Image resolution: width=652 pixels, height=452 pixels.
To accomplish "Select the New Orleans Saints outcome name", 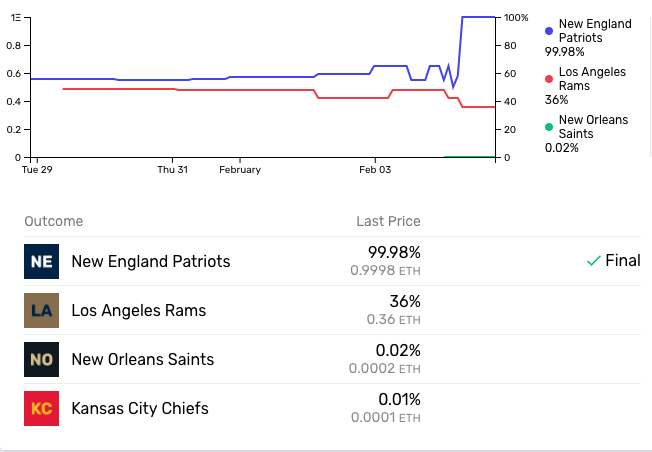I will pos(143,359).
